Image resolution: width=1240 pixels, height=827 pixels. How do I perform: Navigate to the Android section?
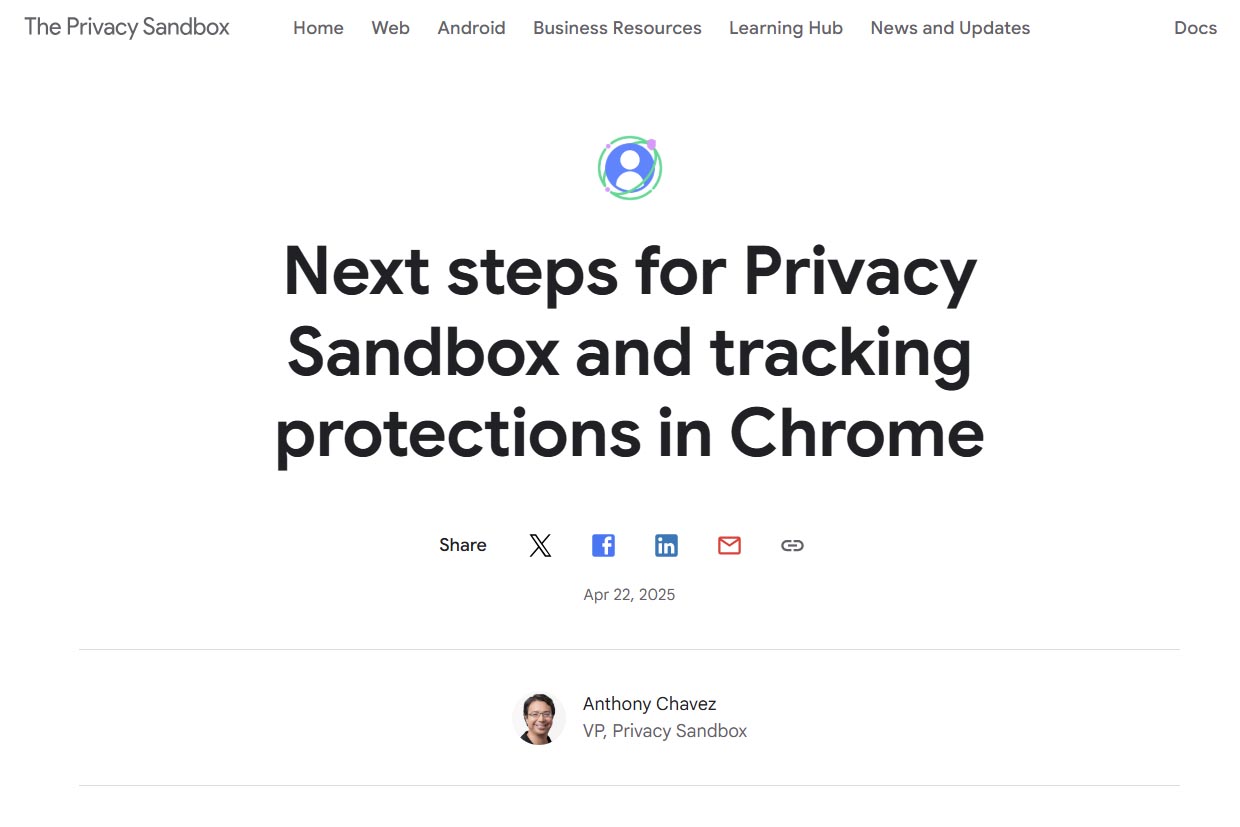click(x=471, y=28)
